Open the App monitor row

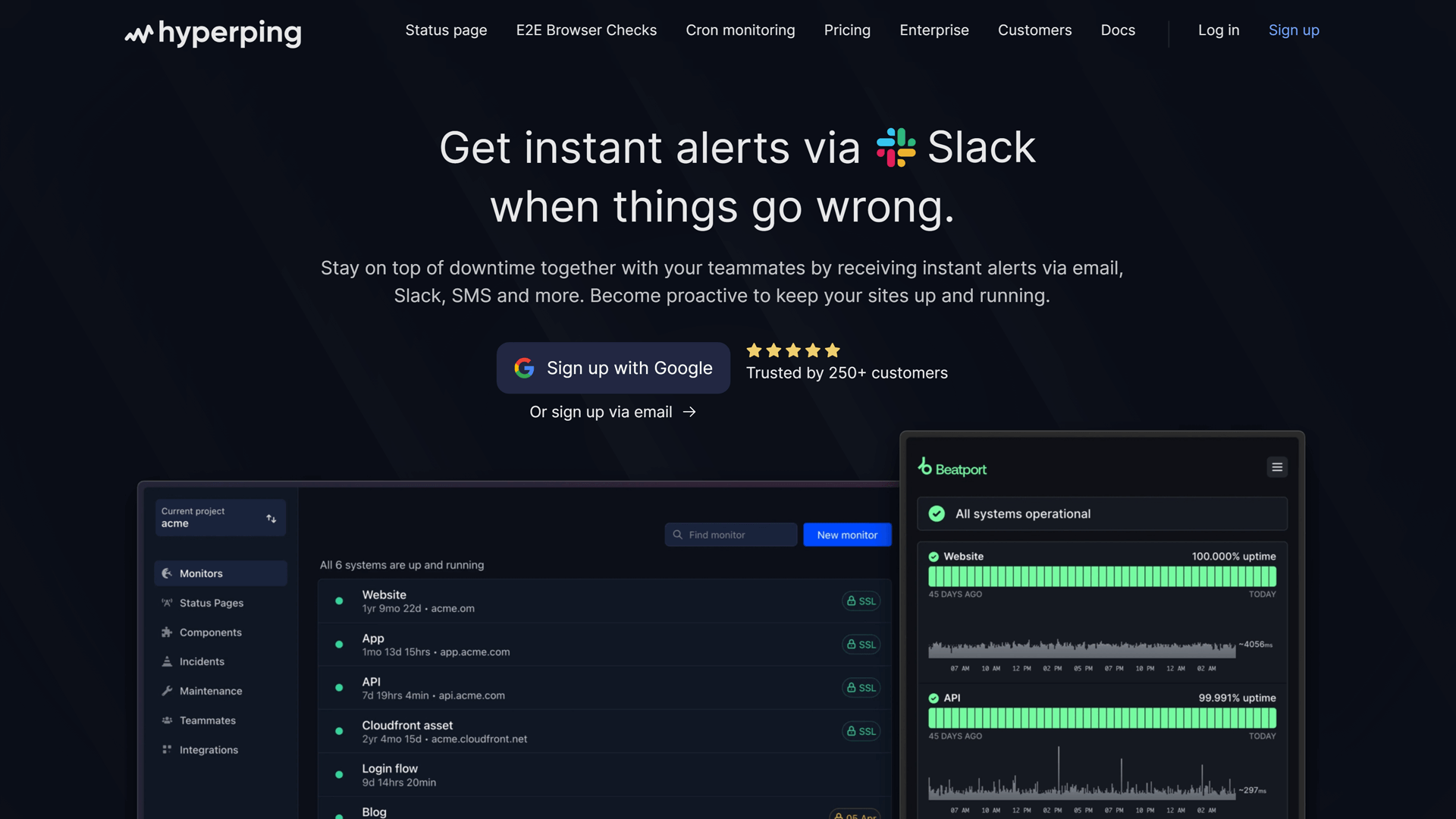point(604,645)
